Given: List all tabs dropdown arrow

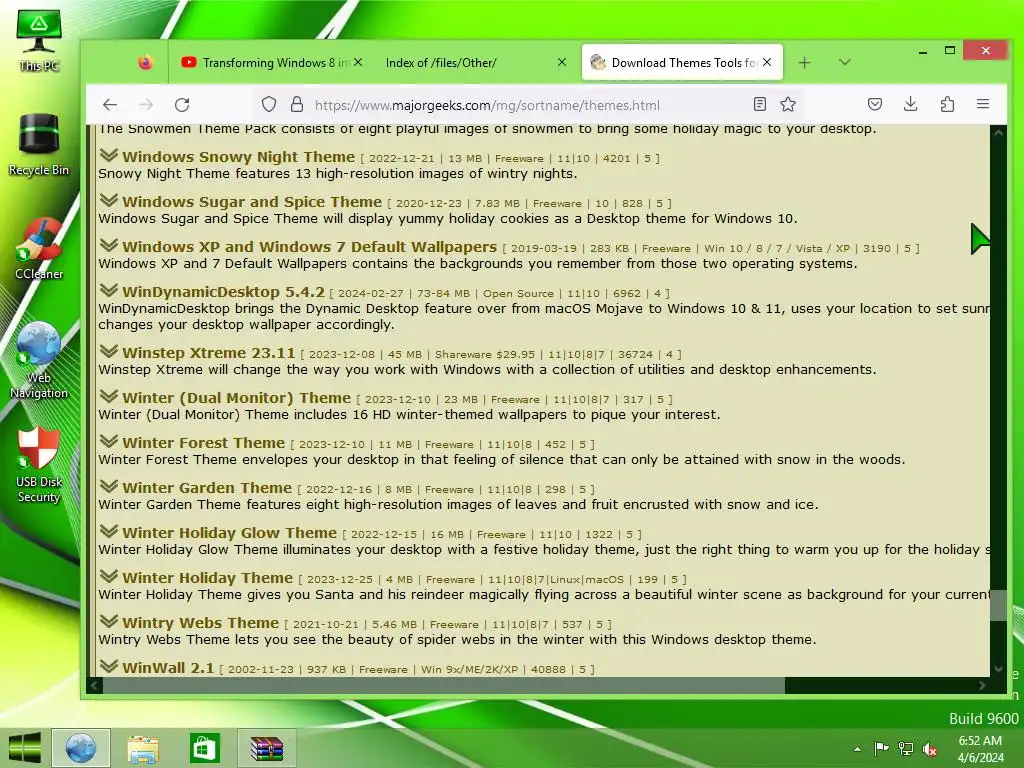Looking at the screenshot, I should [x=845, y=62].
